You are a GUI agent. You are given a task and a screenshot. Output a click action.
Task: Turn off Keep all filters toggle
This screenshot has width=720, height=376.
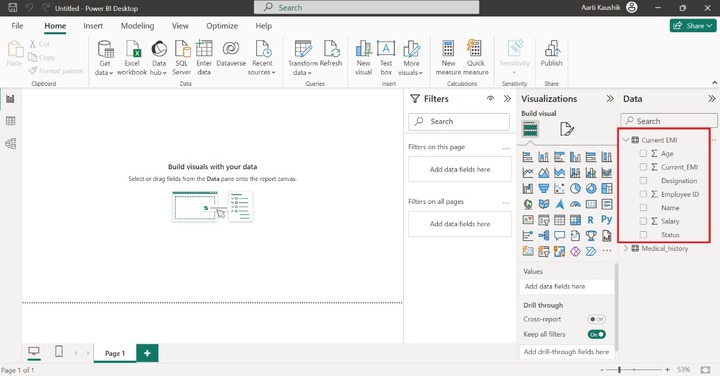[596, 334]
